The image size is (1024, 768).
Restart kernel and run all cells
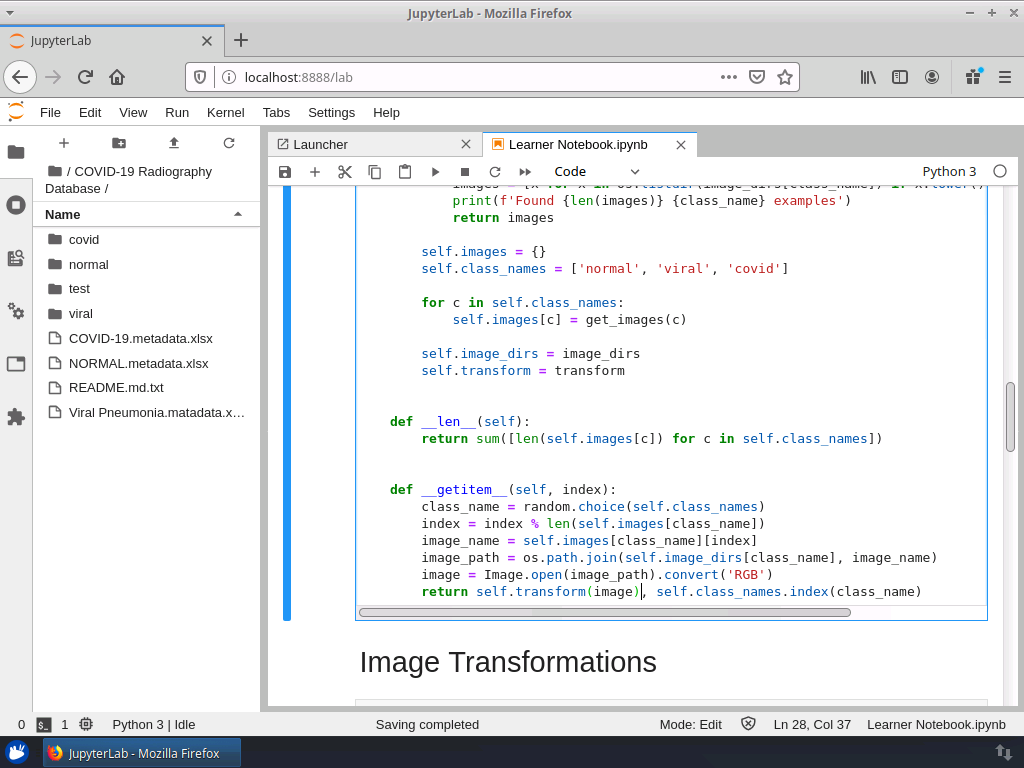[x=525, y=172]
